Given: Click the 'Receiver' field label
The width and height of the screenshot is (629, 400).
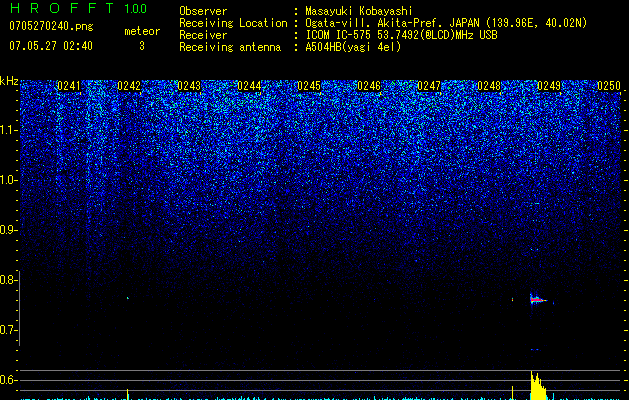Looking at the screenshot, I should pos(203,35).
